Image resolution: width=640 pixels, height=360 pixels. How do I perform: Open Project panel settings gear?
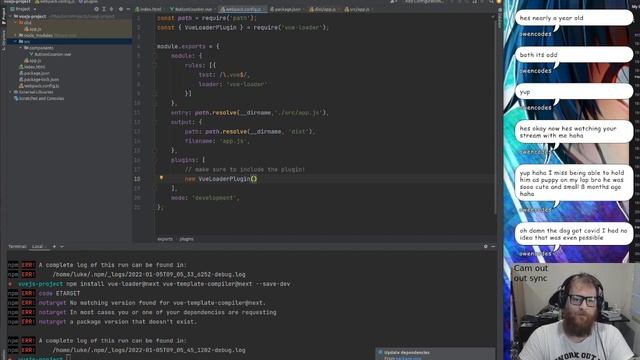(121, 9)
